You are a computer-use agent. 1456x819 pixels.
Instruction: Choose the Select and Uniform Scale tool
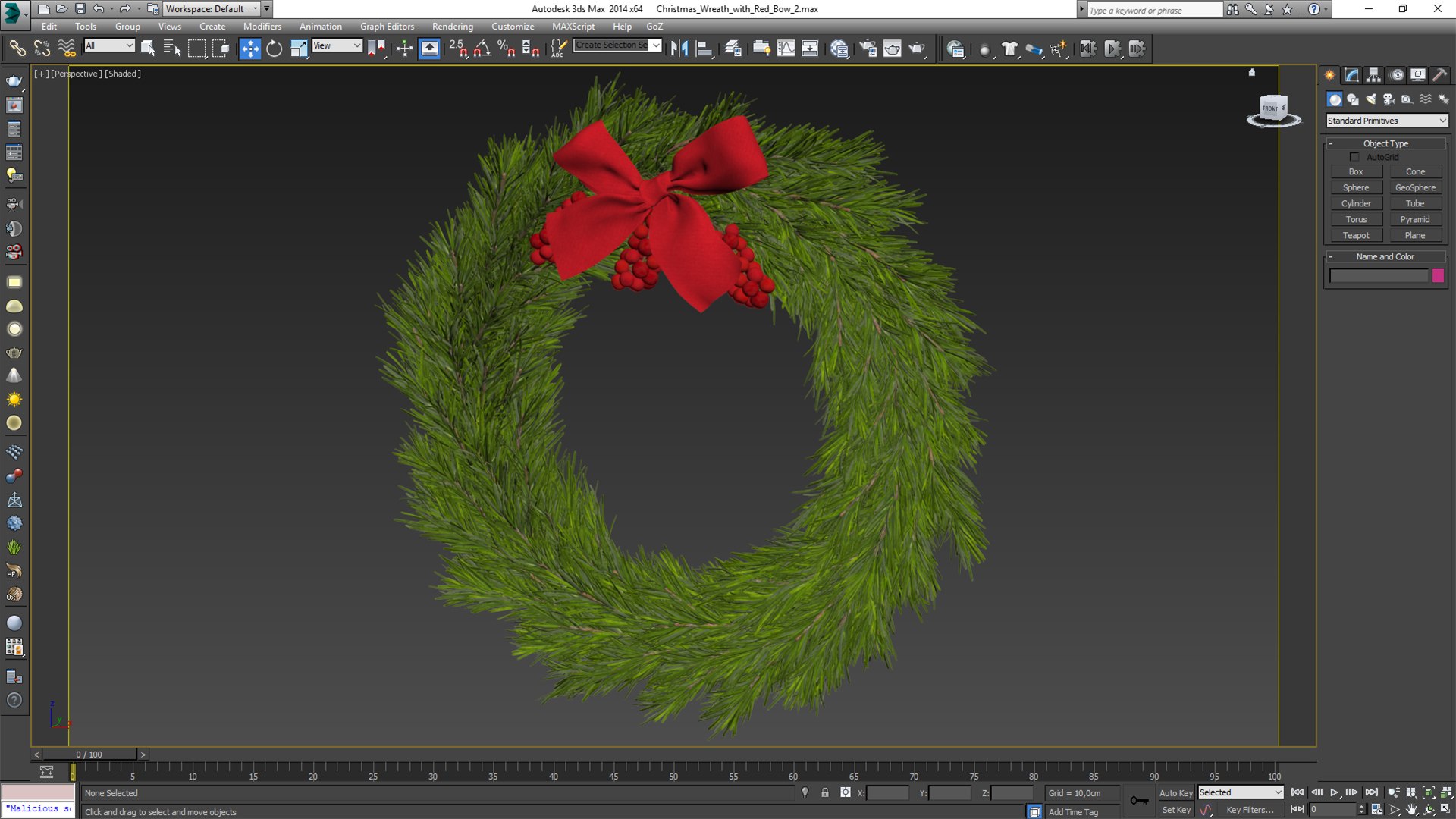click(299, 49)
